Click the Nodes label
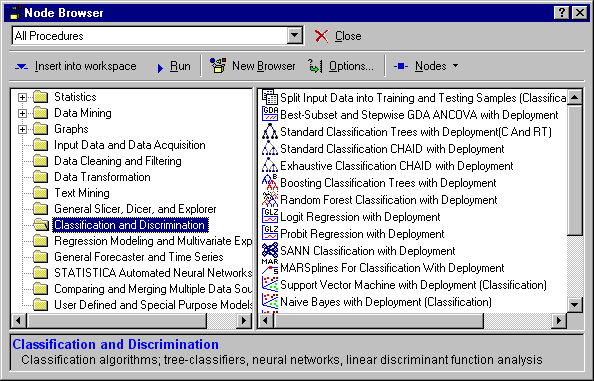Viewport: 594px width, 381px height. (431, 66)
